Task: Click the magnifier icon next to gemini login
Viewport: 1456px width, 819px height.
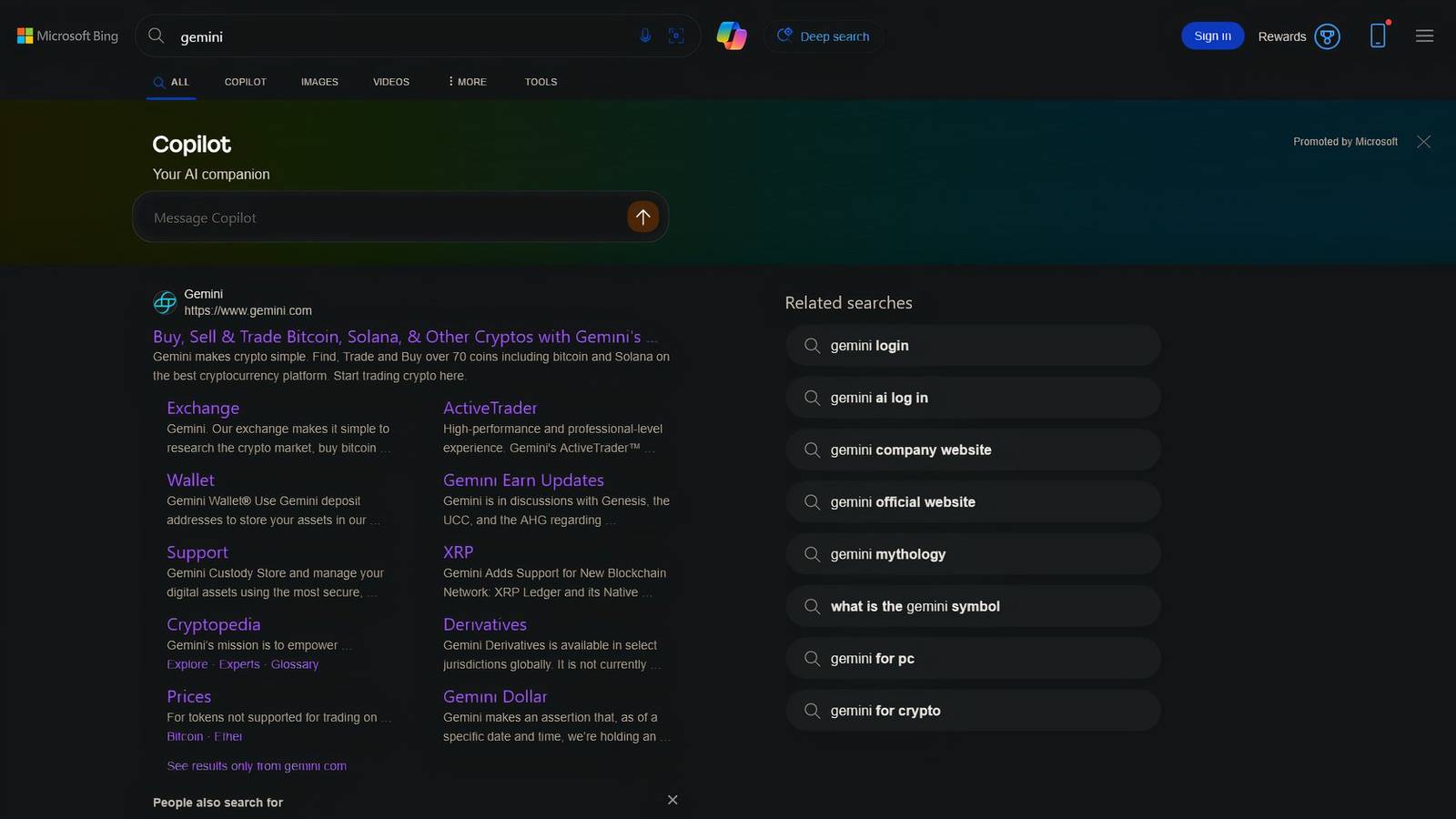Action: [811, 346]
